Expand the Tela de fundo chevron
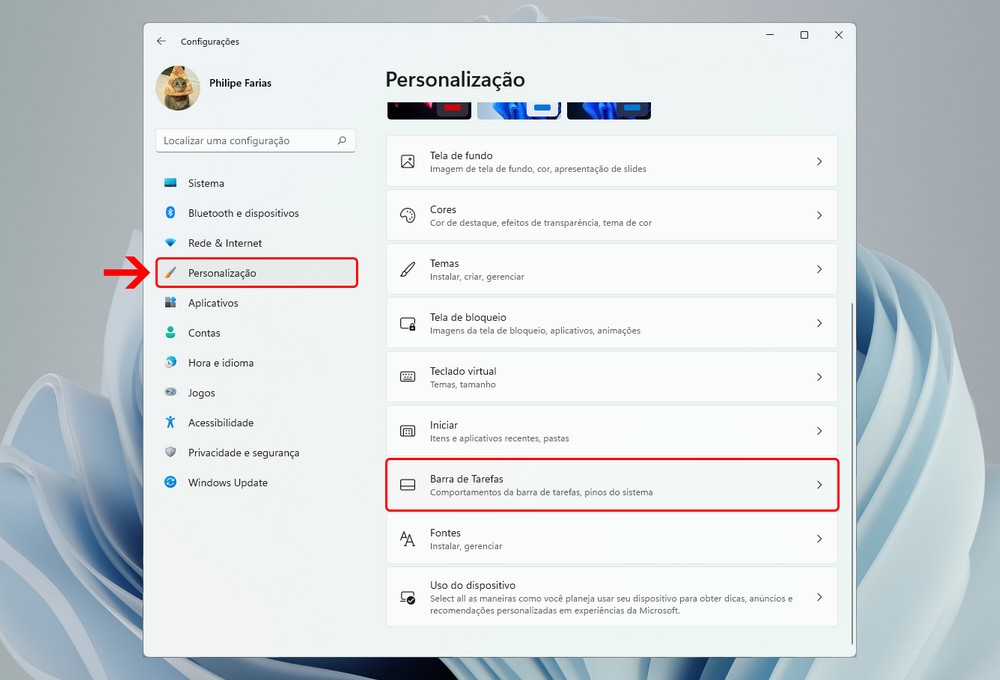The image size is (1000, 680). (x=819, y=162)
